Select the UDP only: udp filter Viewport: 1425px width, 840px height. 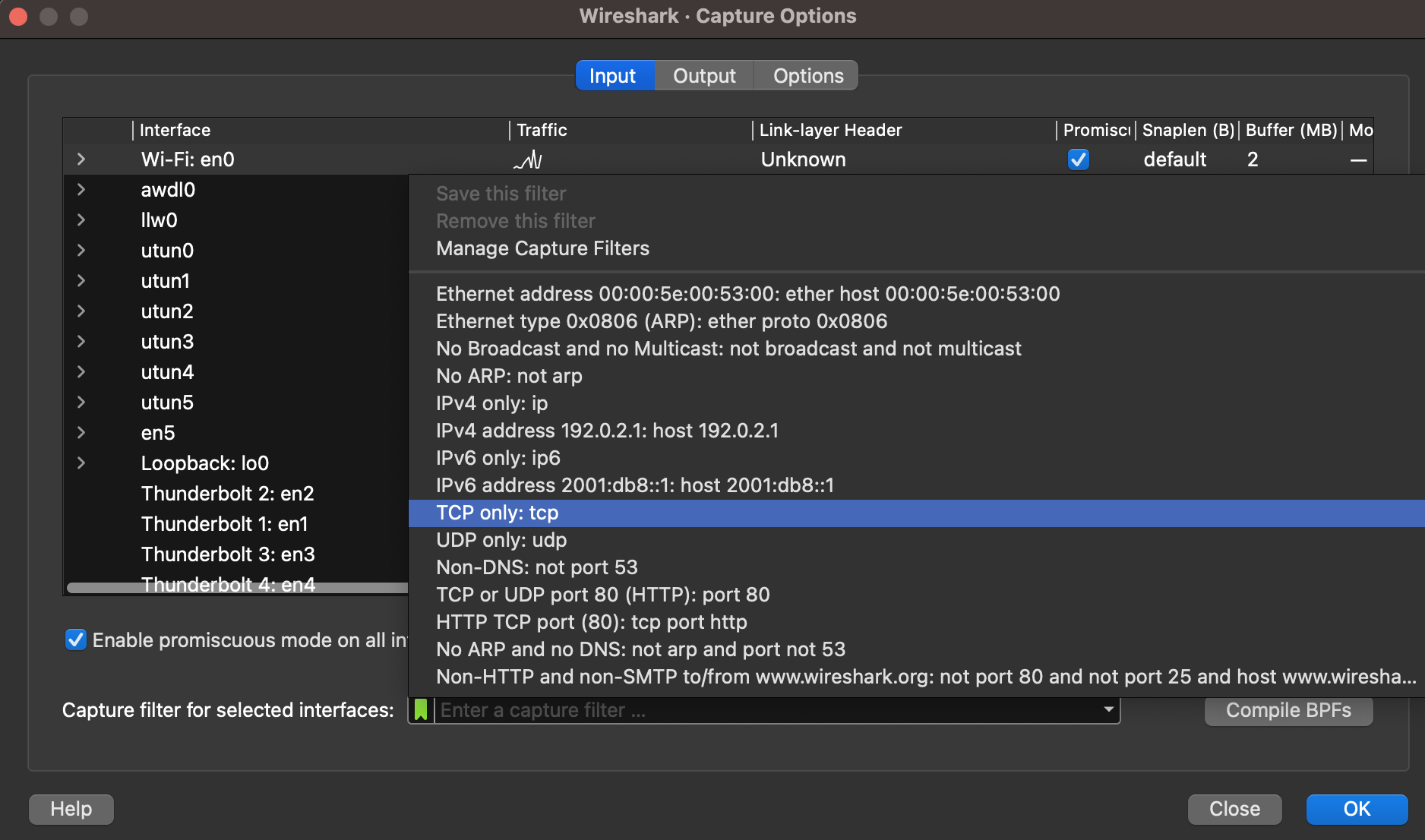pos(917,540)
